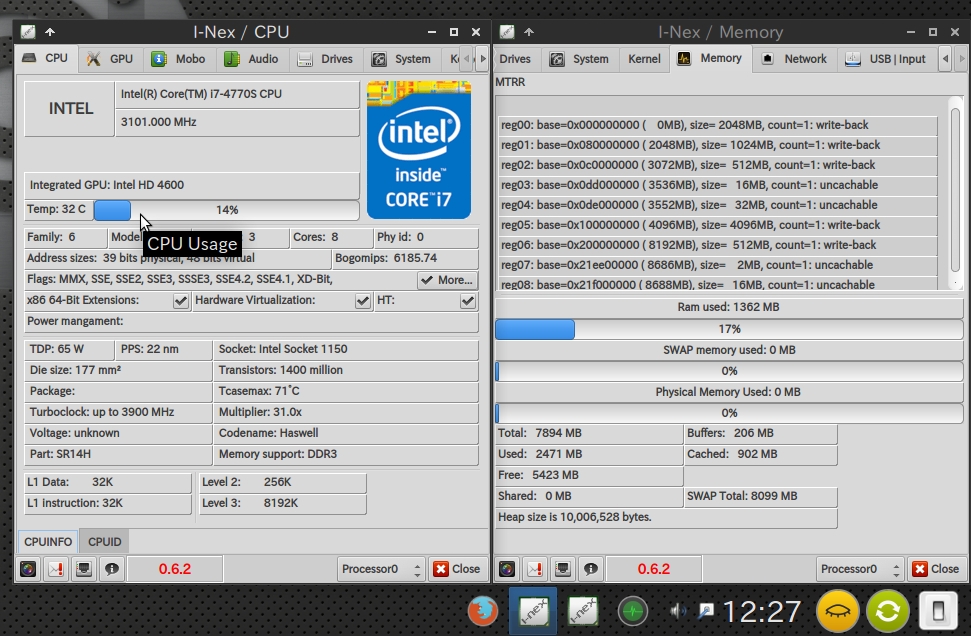Open Processor0 selector in CPU window
The height and width of the screenshot is (636, 971).
381,569
